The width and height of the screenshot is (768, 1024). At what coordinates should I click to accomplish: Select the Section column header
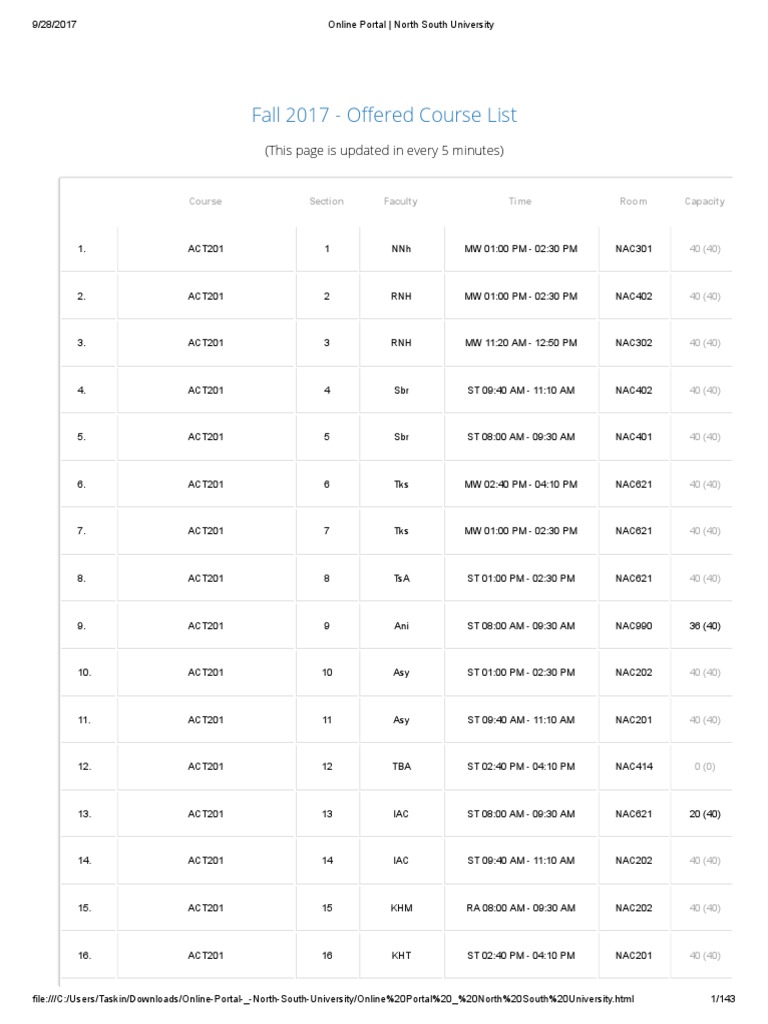coord(326,201)
